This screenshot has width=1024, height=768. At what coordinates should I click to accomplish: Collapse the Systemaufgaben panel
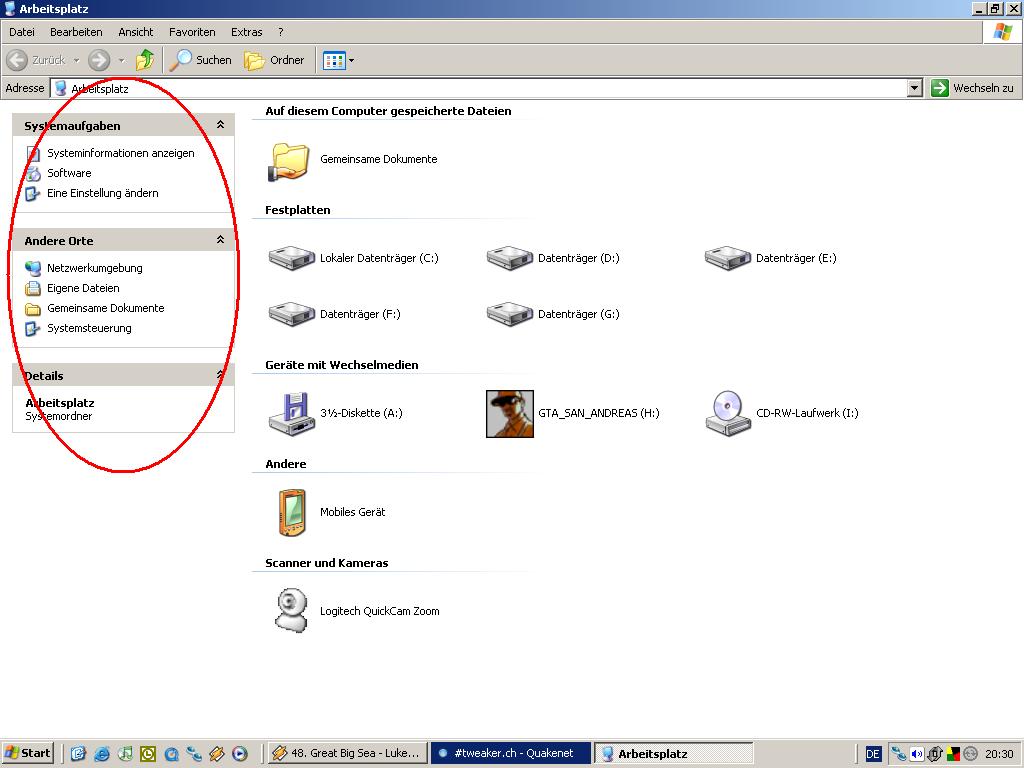point(220,125)
